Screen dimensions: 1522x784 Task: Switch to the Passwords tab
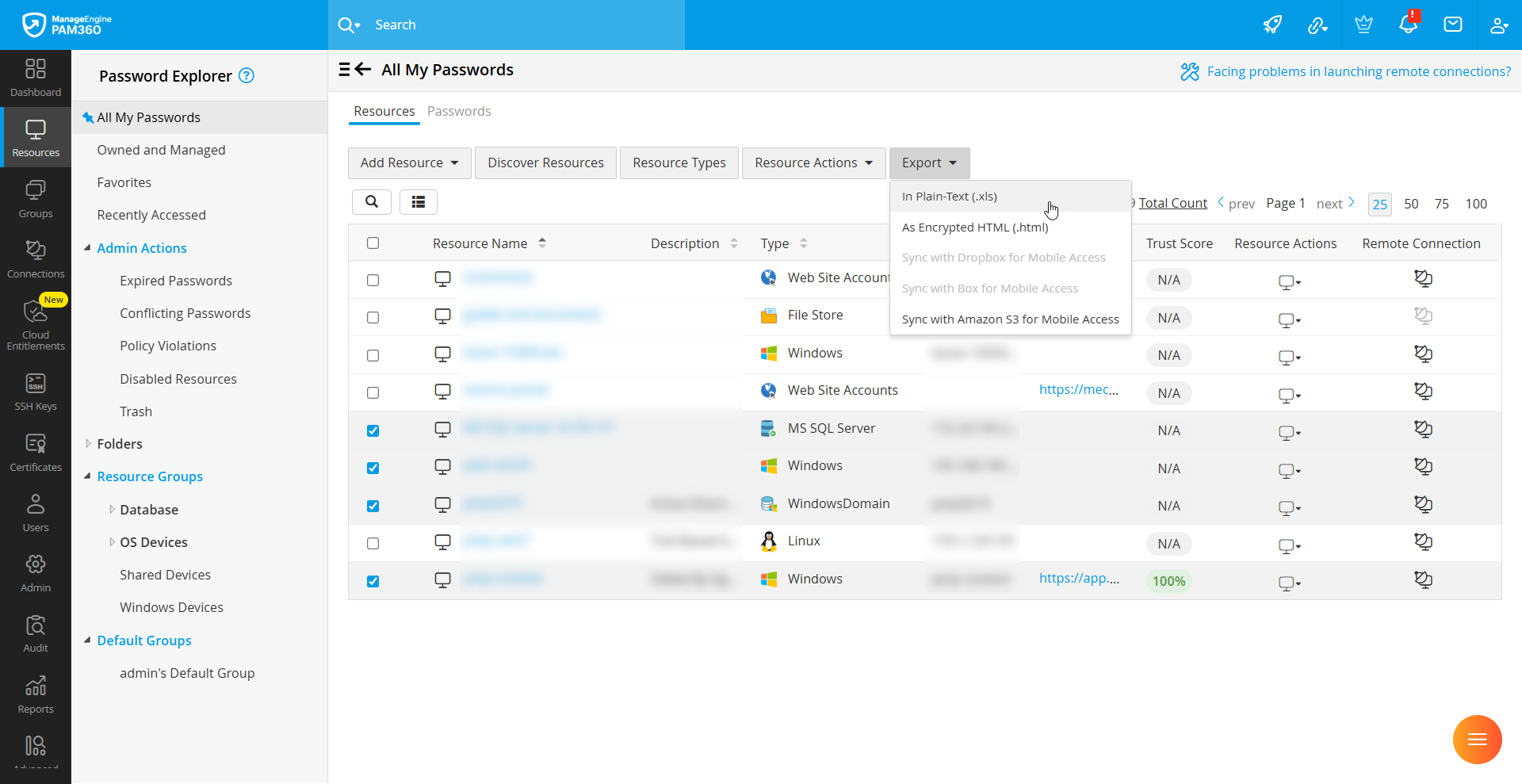[459, 111]
